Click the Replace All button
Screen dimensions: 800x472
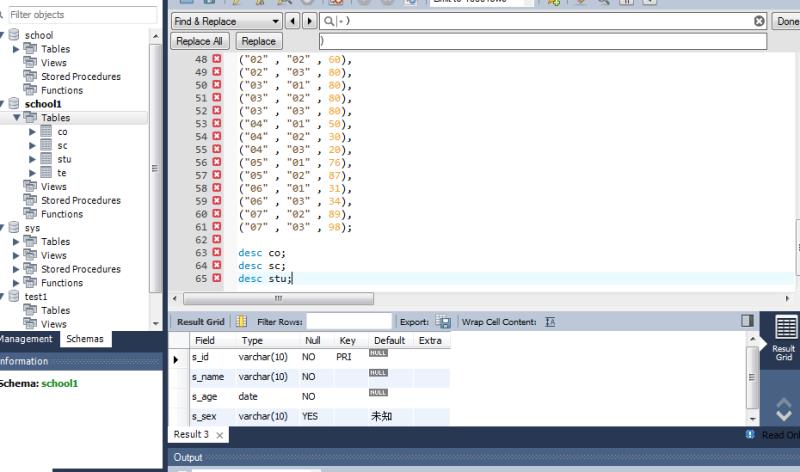coord(199,41)
